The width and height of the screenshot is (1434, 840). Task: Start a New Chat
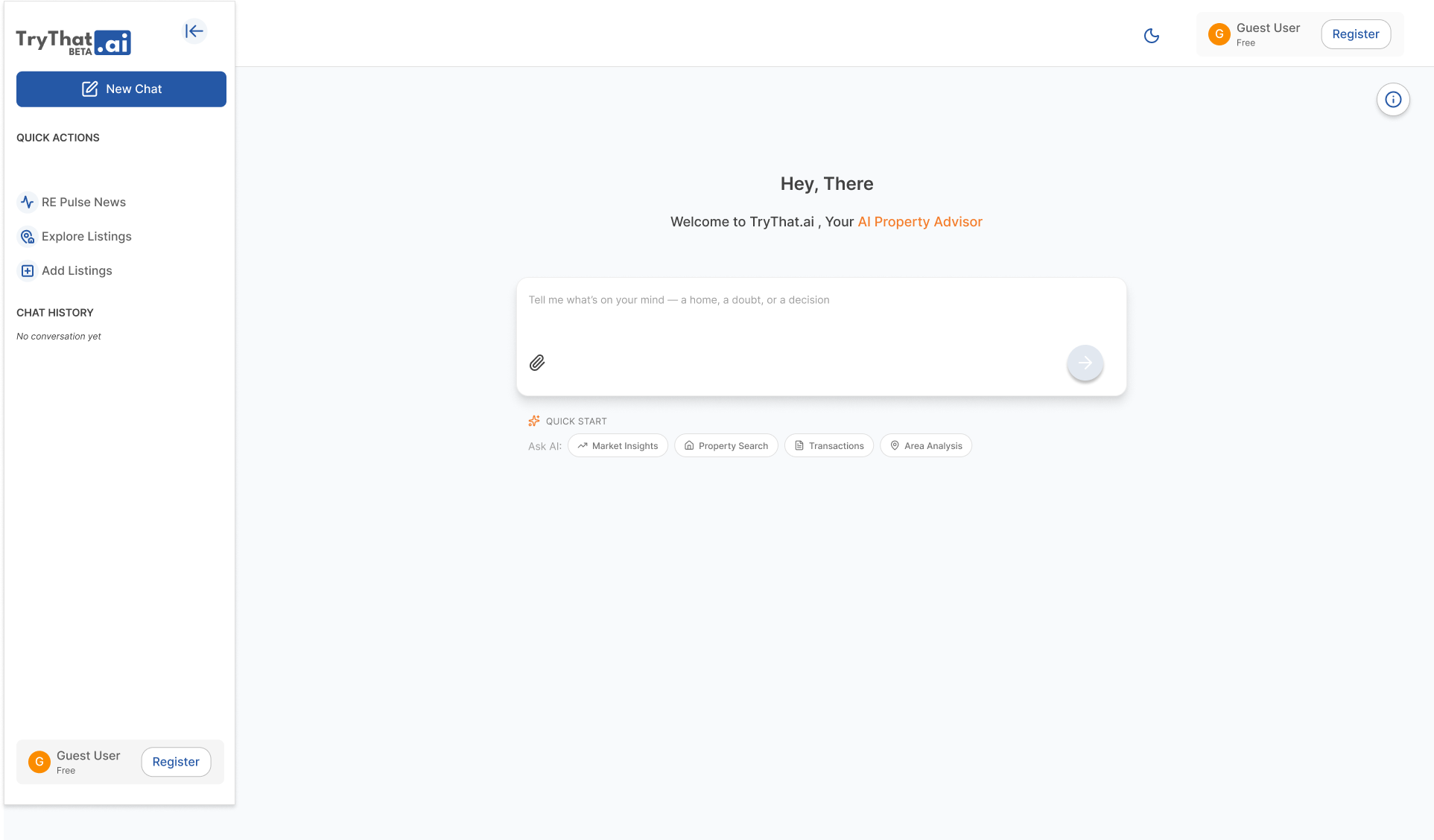click(x=121, y=89)
